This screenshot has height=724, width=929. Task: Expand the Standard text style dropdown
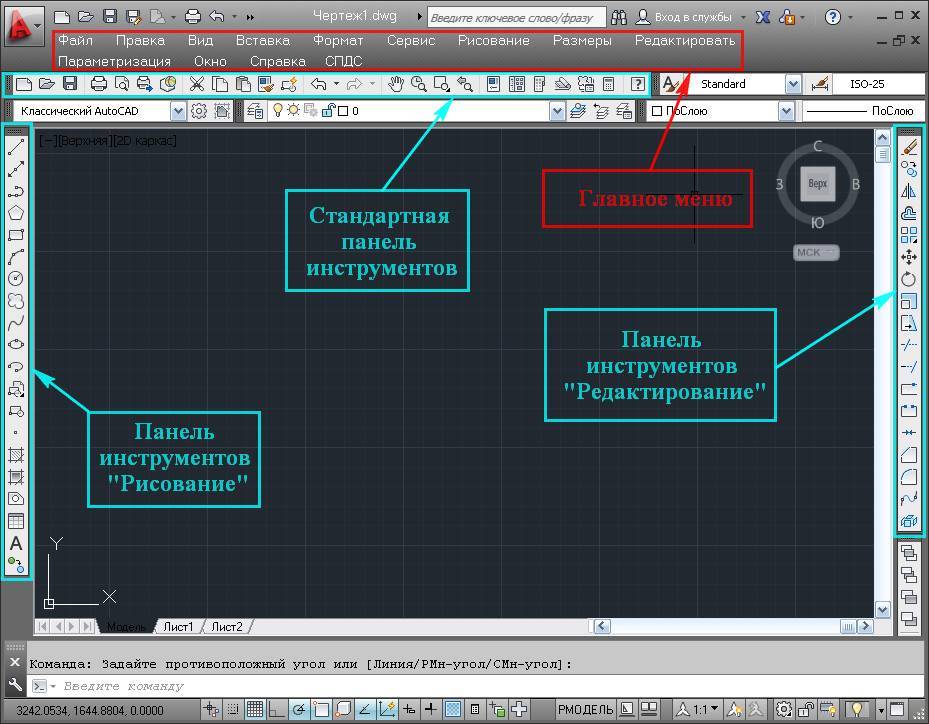(x=793, y=85)
